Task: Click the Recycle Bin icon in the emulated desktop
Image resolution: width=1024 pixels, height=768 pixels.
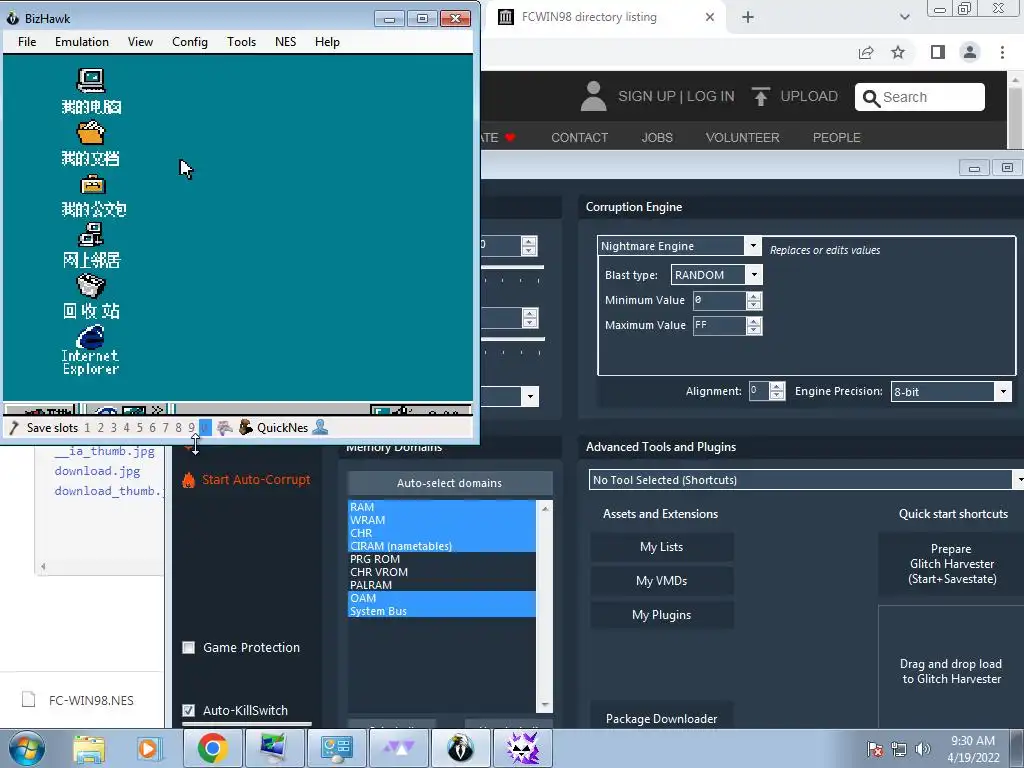Action: 91,285
